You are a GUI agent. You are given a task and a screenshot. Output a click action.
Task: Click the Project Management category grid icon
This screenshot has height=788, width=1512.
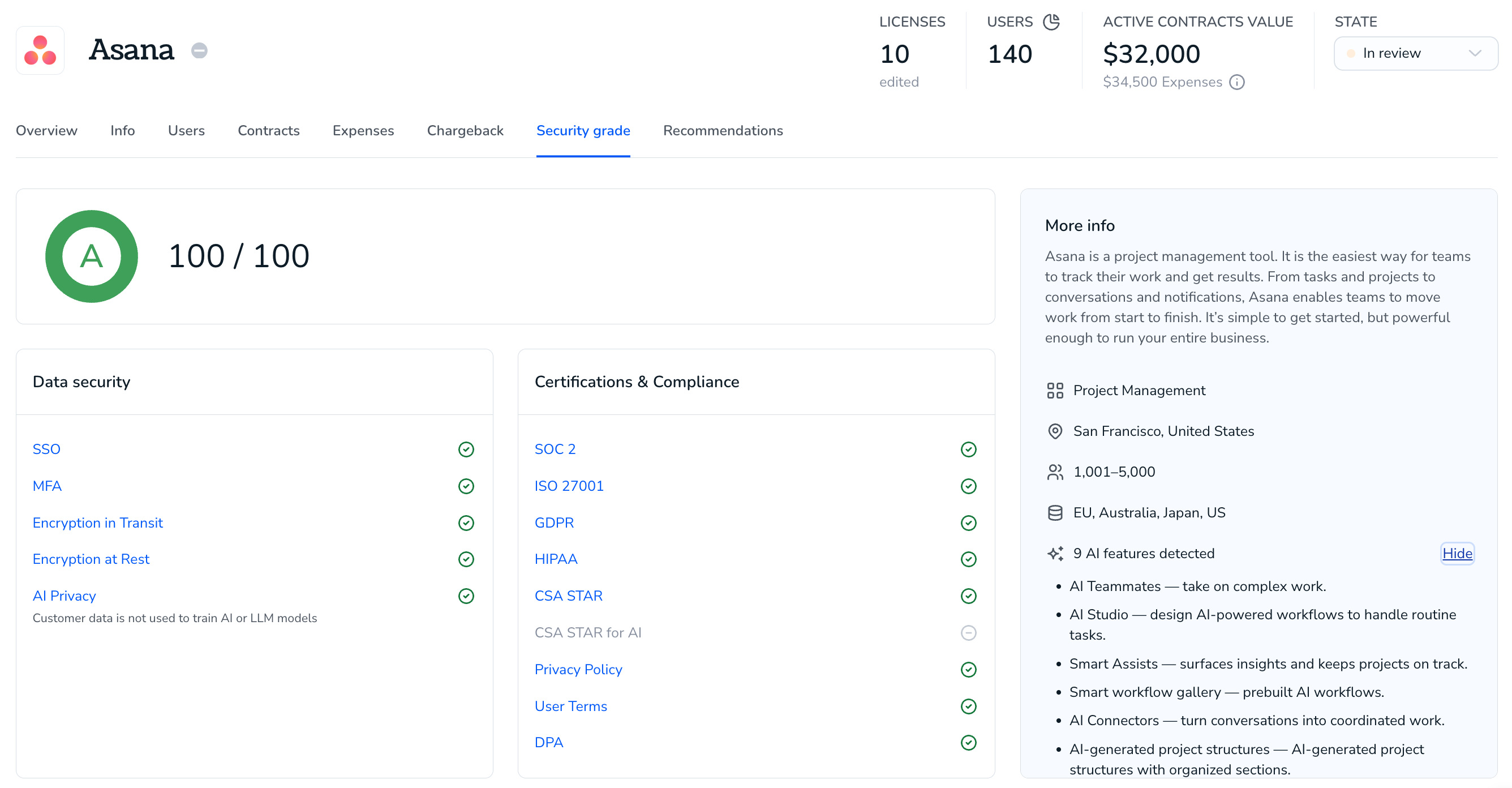coord(1055,391)
